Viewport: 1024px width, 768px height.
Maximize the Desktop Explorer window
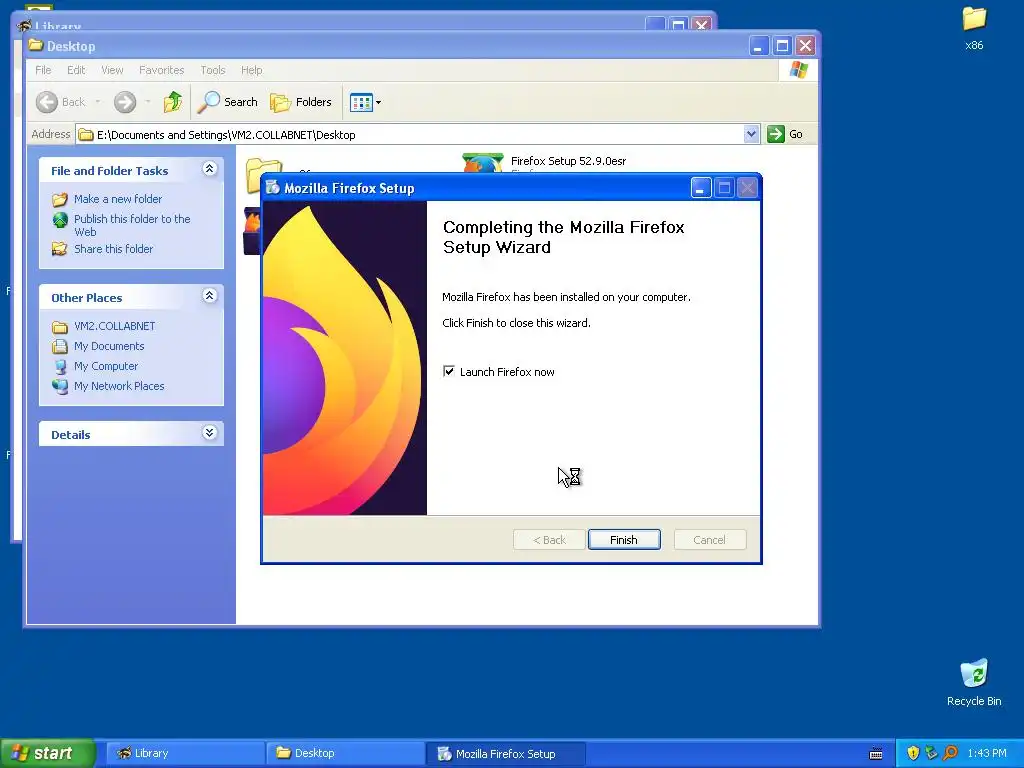point(782,46)
